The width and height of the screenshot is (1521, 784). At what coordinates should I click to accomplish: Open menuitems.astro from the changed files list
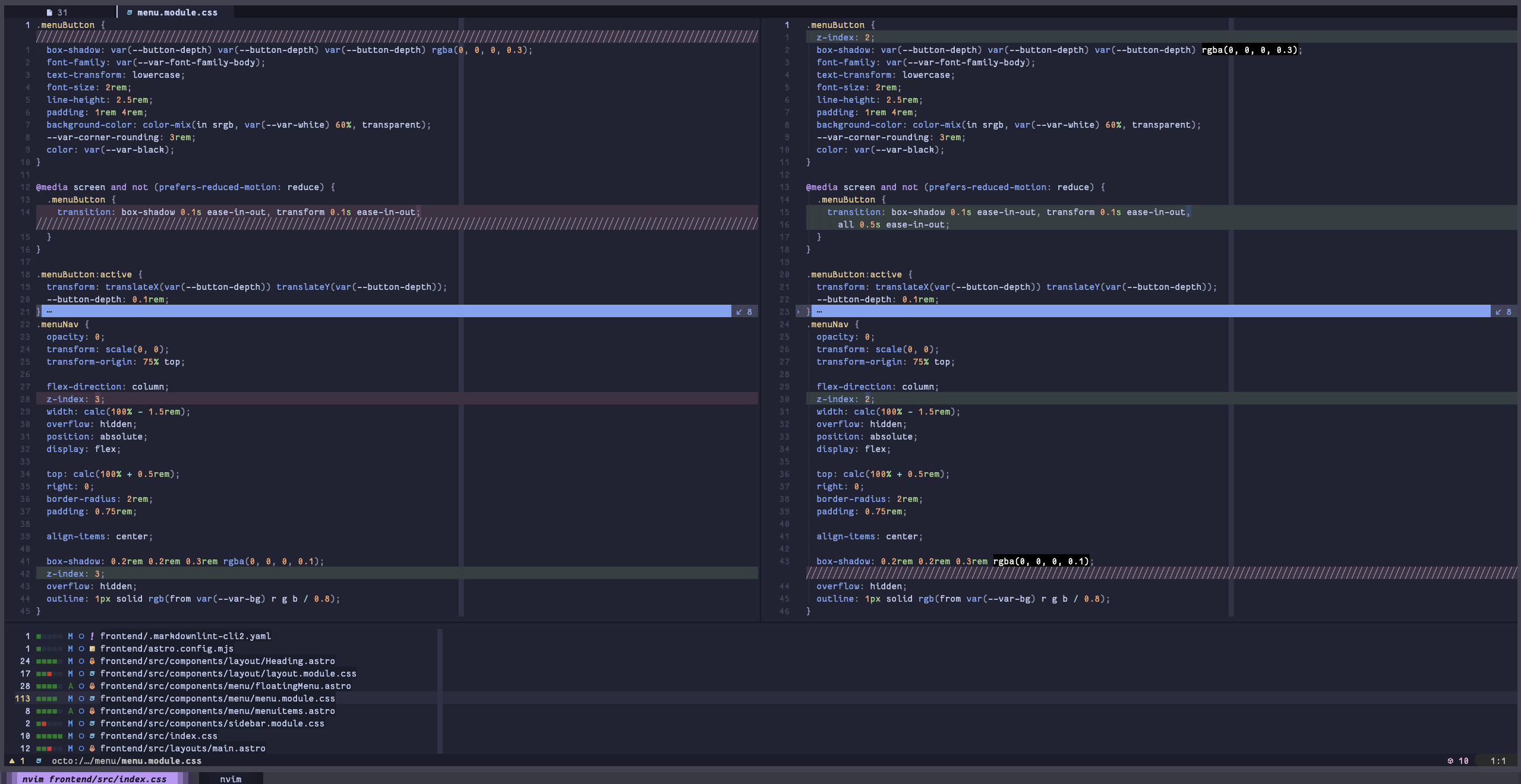tap(217, 711)
